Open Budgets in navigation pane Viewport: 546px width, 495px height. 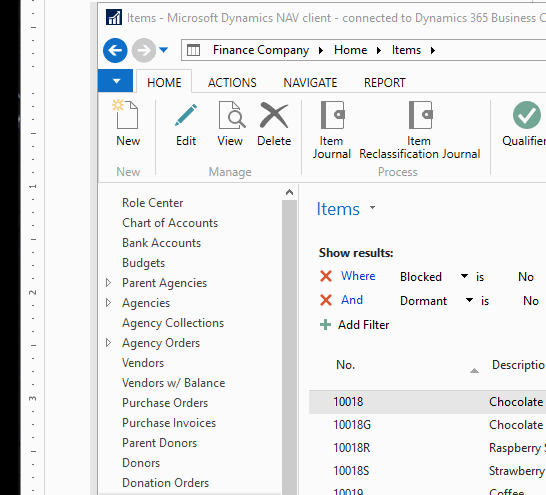143,263
